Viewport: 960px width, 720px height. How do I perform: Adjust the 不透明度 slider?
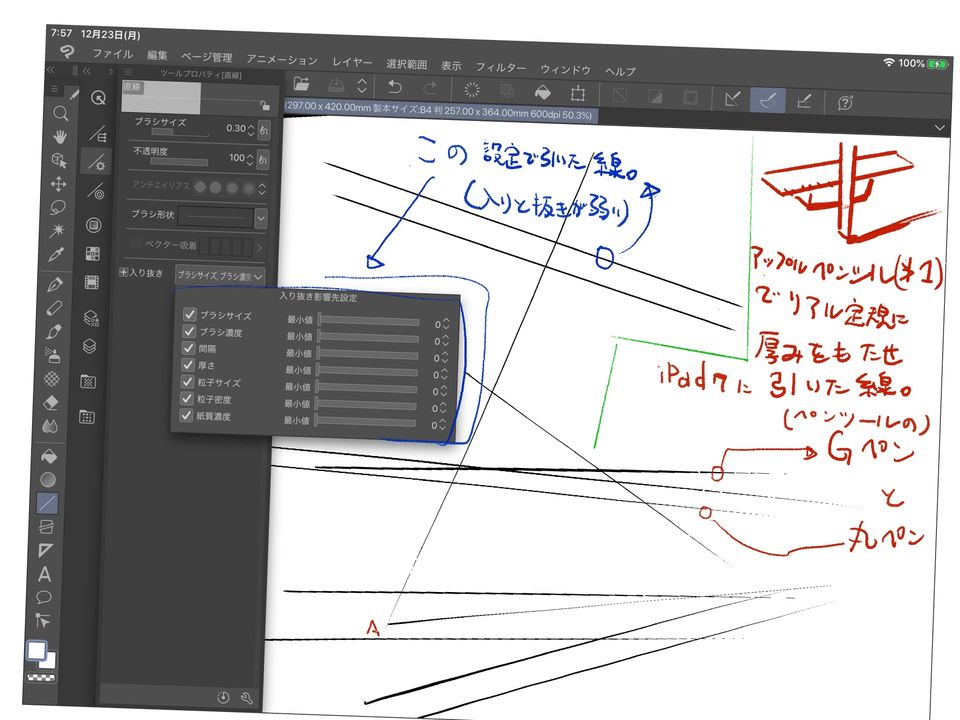point(172,162)
